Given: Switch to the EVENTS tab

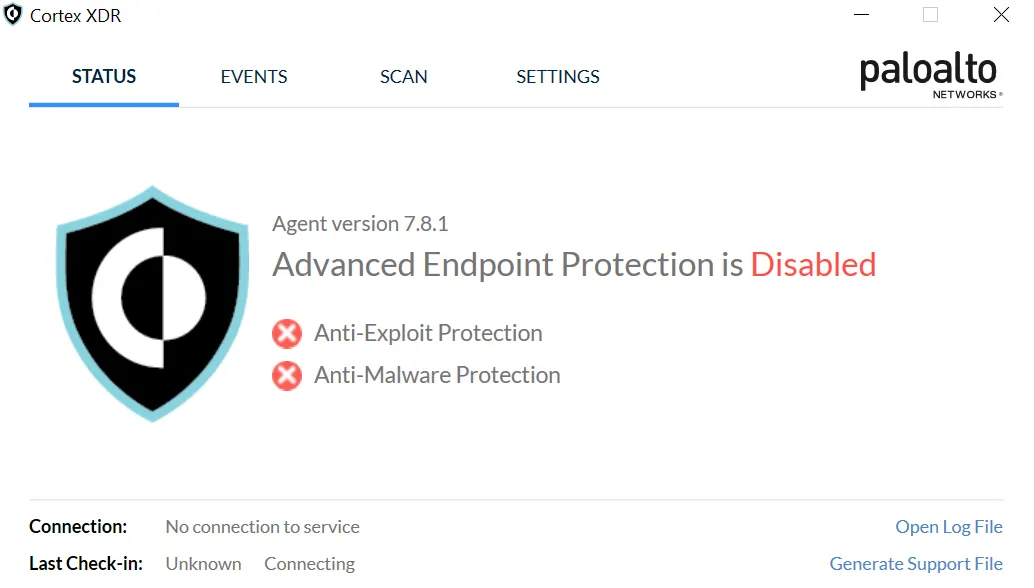Looking at the screenshot, I should [254, 77].
